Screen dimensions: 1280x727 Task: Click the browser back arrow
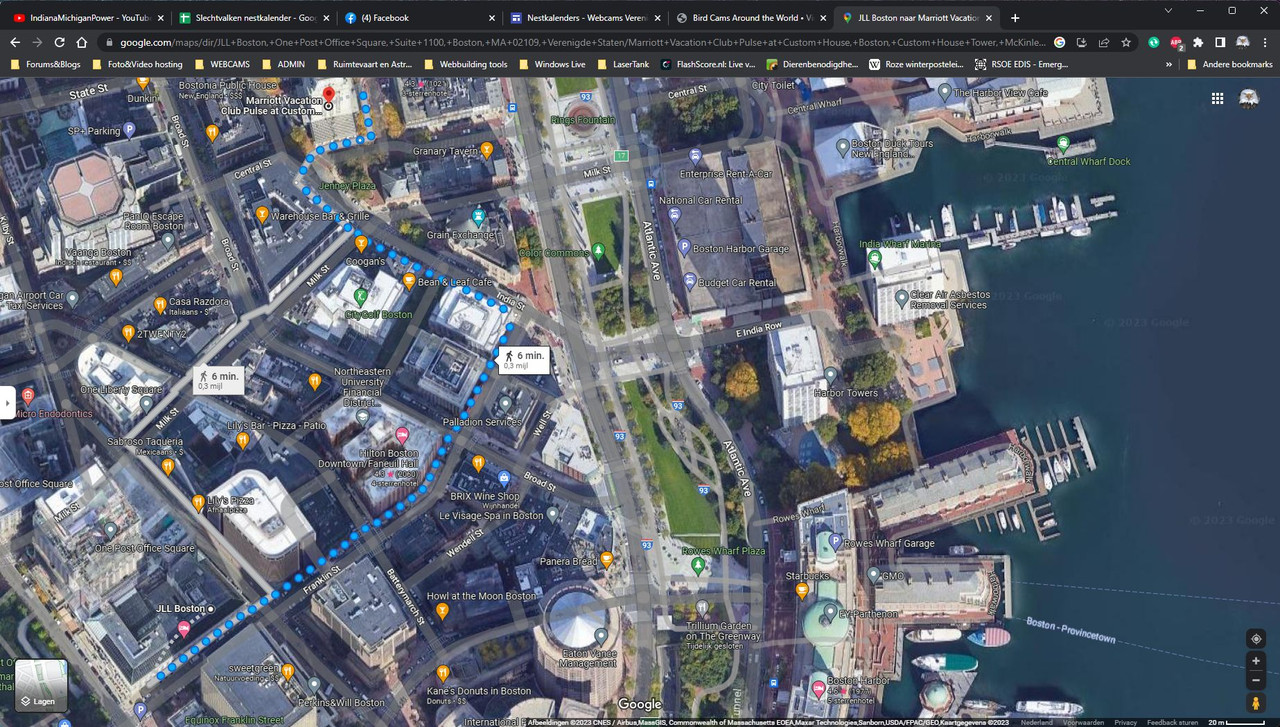(x=15, y=42)
